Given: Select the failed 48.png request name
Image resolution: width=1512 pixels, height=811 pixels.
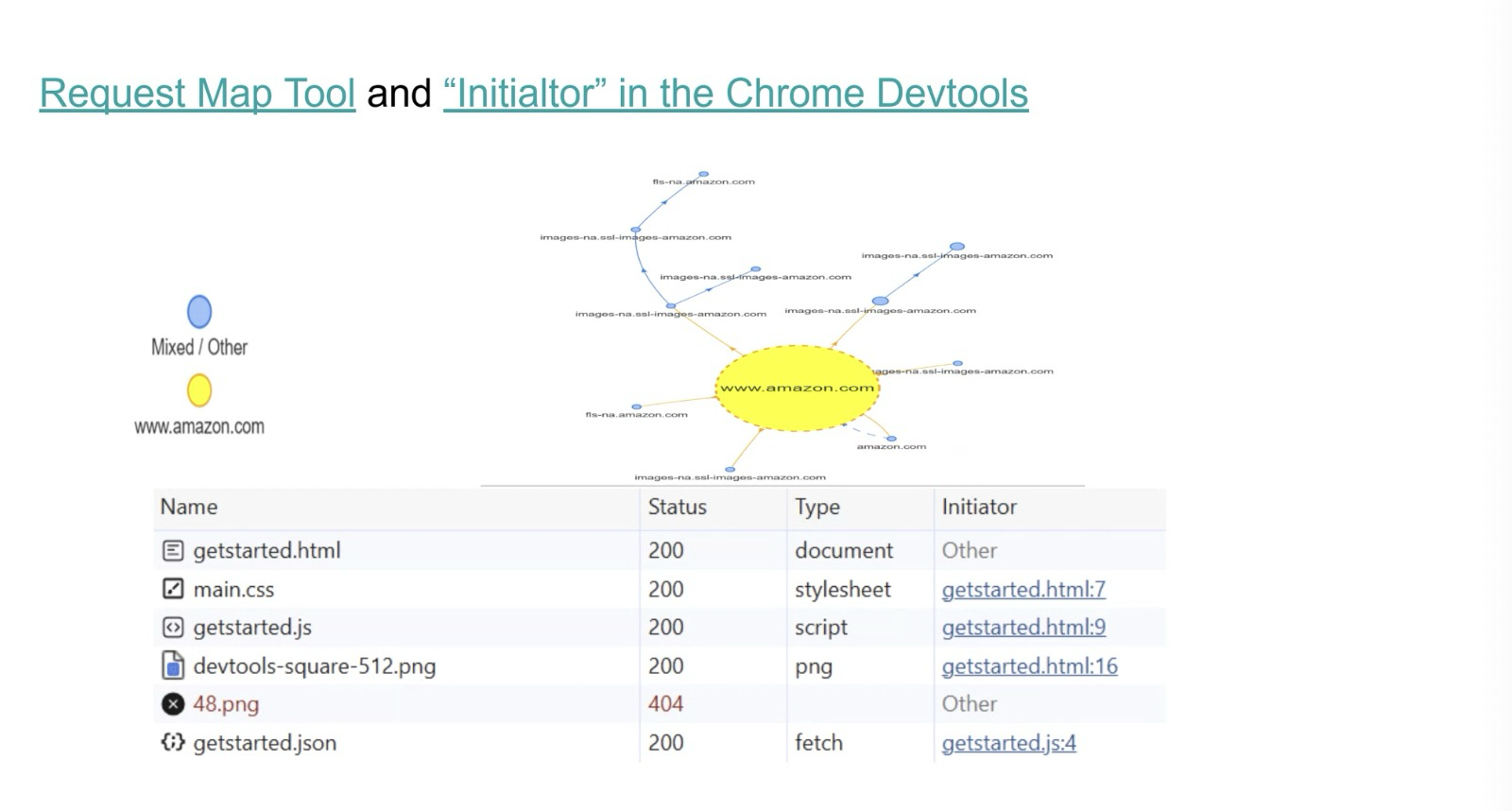Looking at the screenshot, I should [x=226, y=704].
